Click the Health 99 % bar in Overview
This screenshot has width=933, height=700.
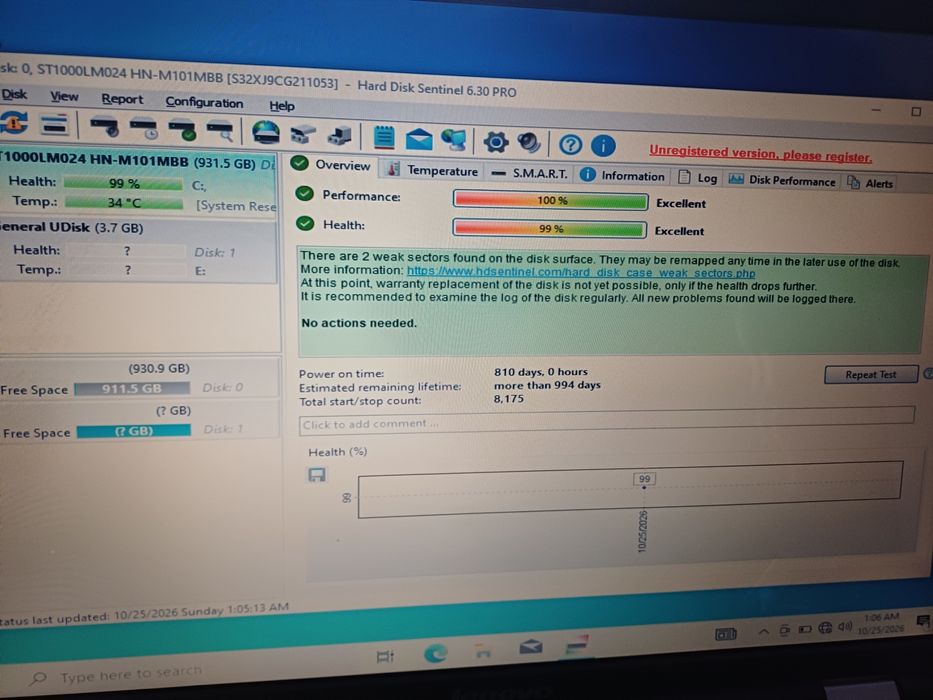tap(550, 229)
